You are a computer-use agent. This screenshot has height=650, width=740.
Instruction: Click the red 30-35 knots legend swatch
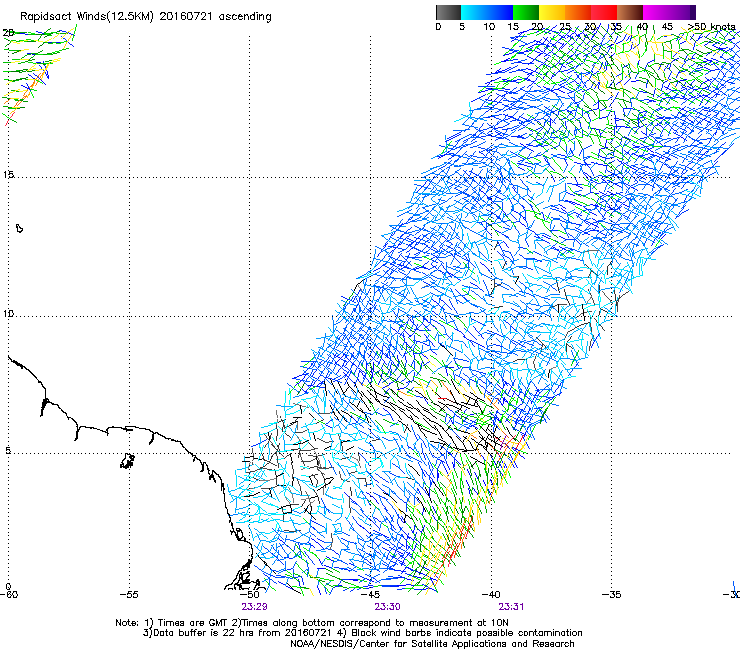pos(604,12)
